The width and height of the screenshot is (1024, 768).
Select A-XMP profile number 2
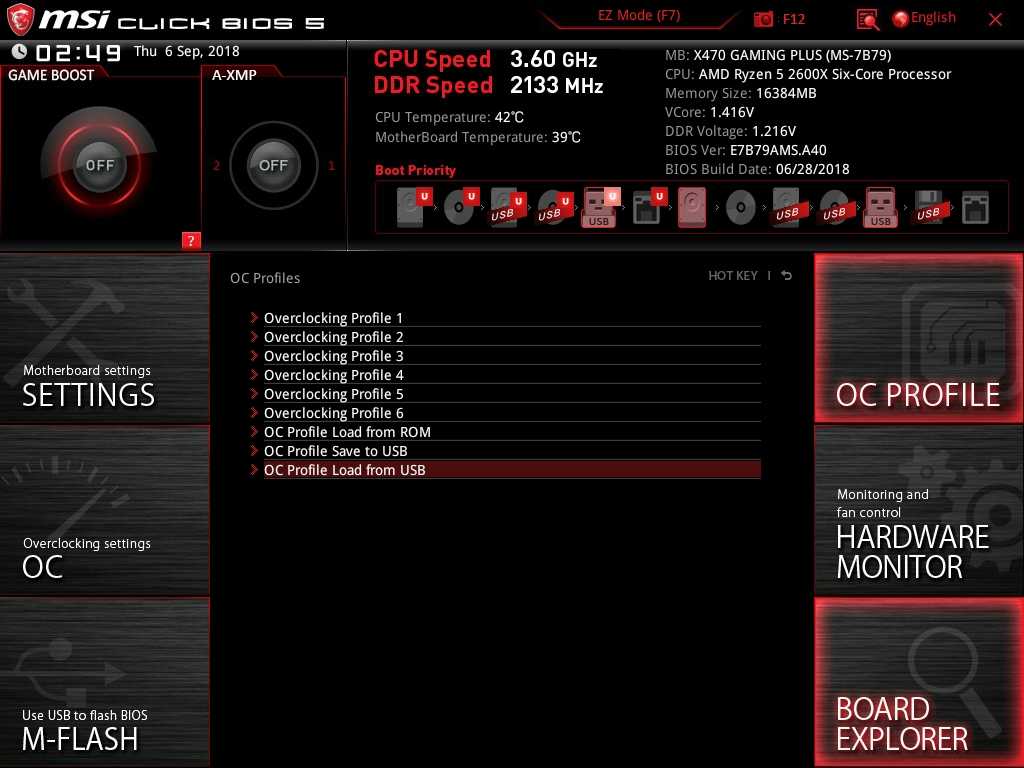coord(216,166)
